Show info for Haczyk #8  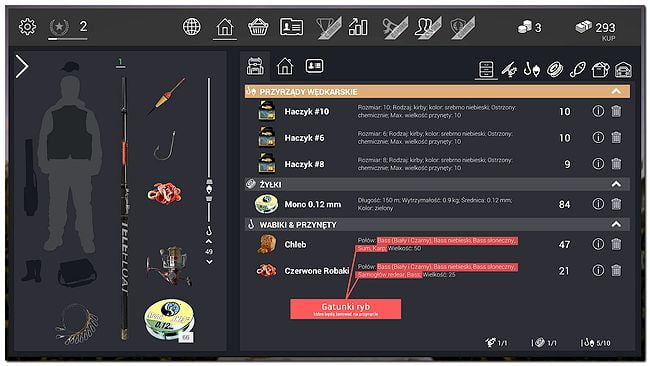[x=598, y=164]
